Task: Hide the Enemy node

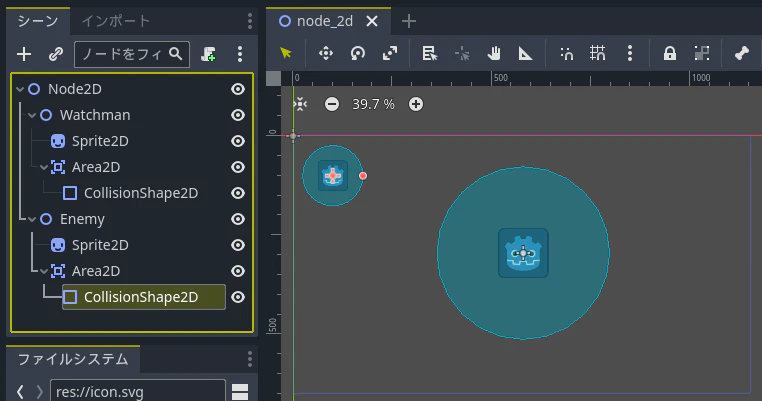Action: [x=238, y=219]
